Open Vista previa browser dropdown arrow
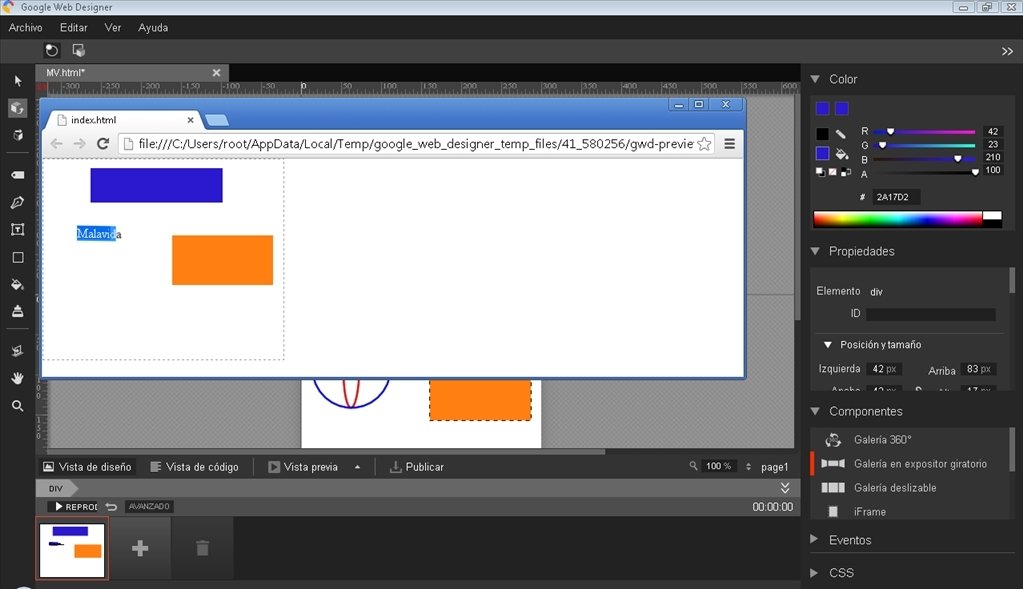The width and height of the screenshot is (1023, 589). pos(358,467)
